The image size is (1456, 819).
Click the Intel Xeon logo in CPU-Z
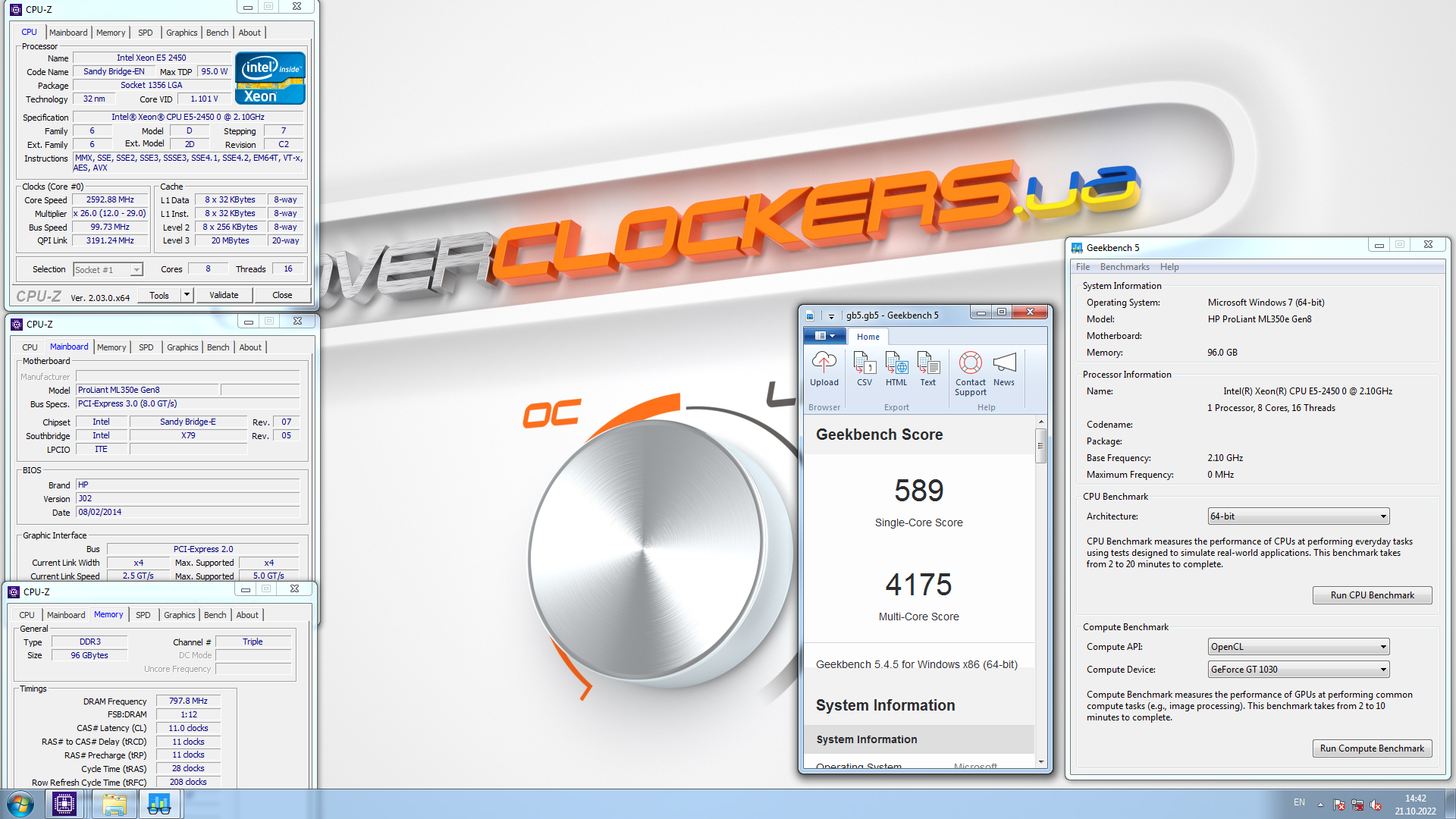click(270, 77)
